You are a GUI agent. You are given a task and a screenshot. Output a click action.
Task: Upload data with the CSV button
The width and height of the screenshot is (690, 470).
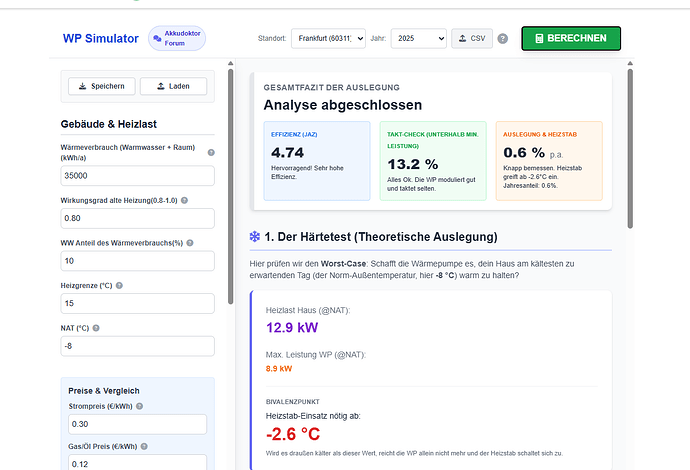pos(472,38)
